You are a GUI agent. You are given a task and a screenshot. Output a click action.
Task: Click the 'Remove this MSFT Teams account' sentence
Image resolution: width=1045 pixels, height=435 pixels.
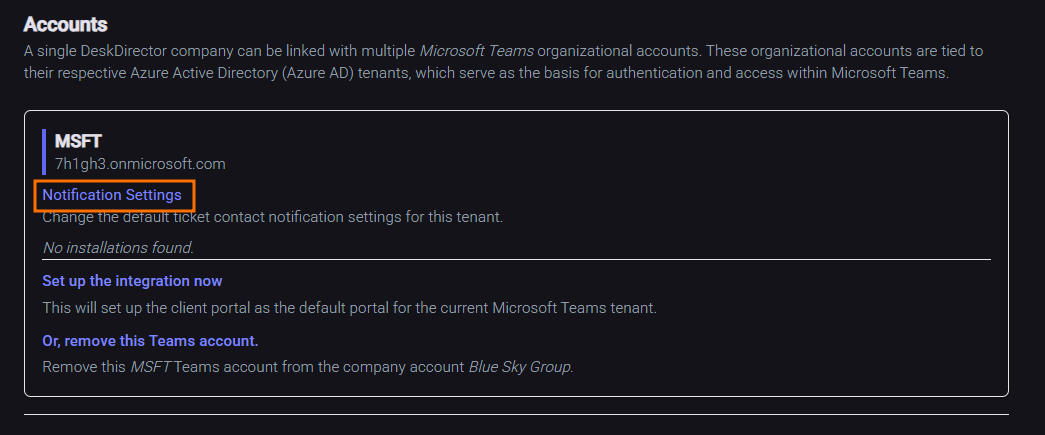300,367
